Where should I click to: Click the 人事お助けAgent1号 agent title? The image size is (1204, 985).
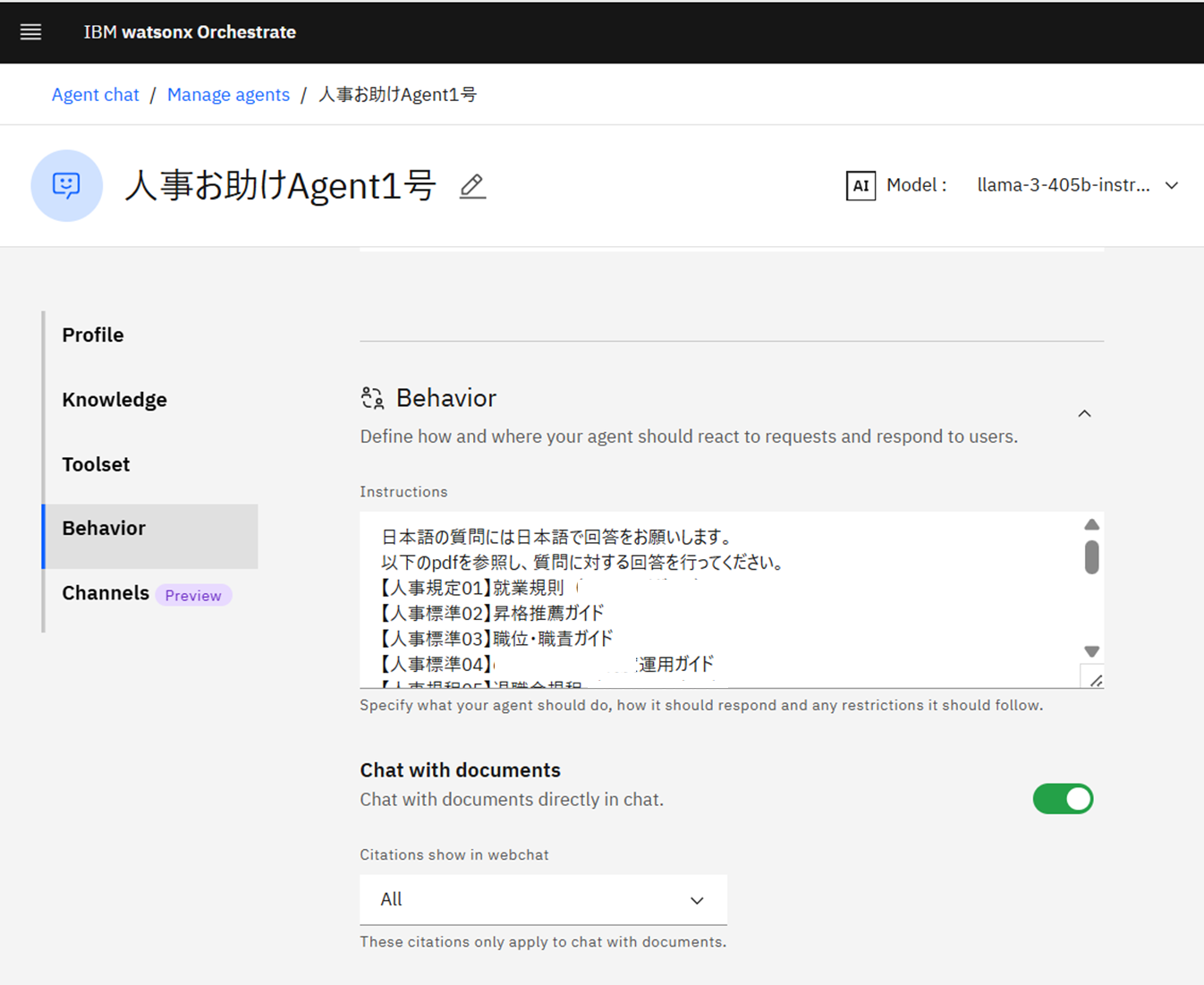point(280,186)
